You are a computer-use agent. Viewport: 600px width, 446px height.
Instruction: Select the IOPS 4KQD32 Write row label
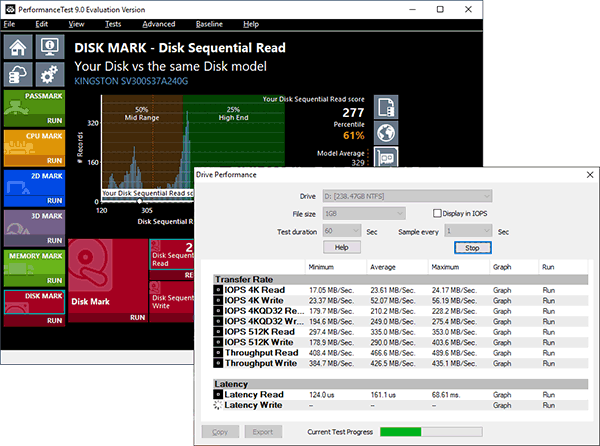(264, 321)
